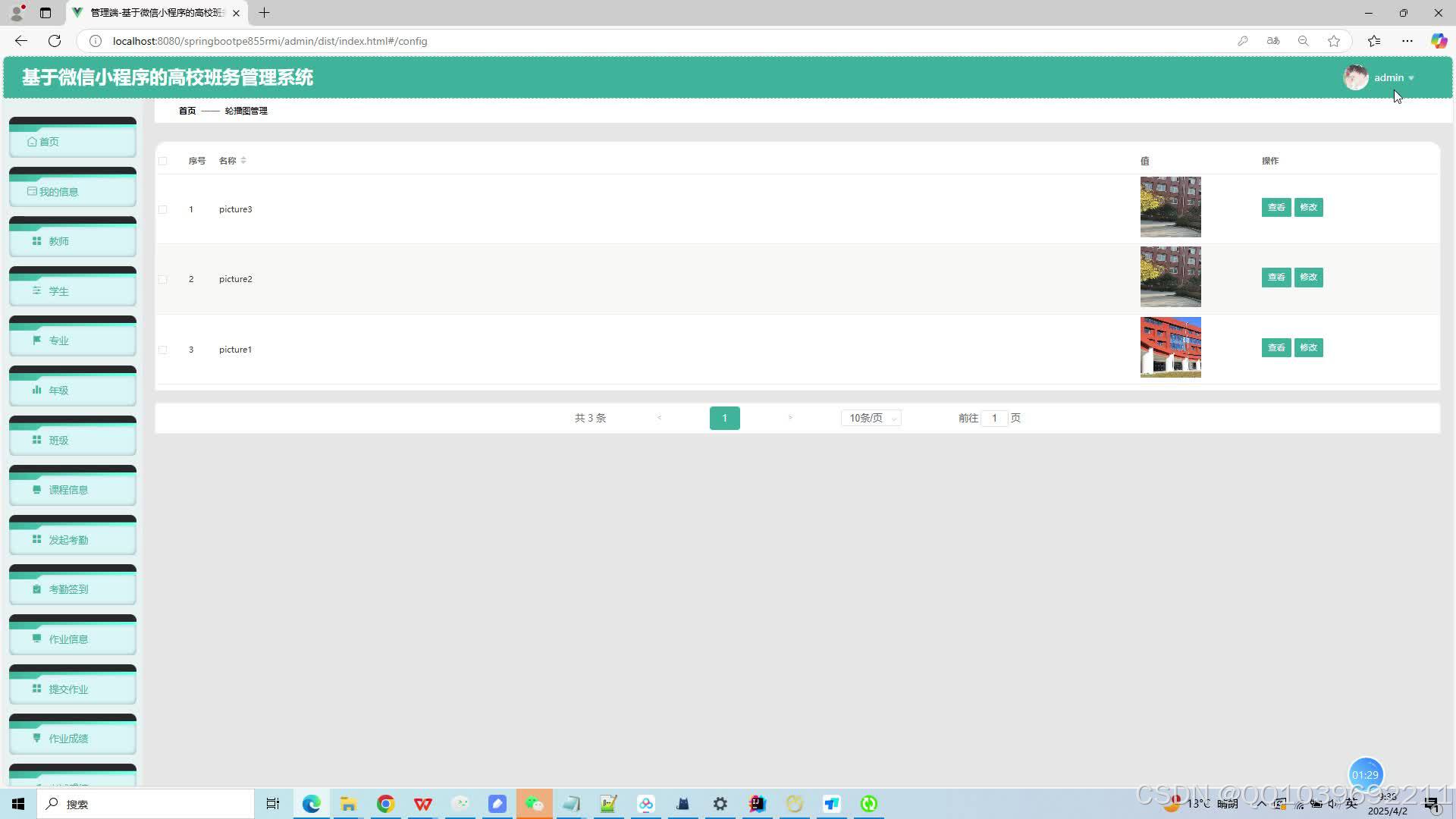Launch Google Chrome from the taskbar
The height and width of the screenshot is (819, 1456).
pyautogui.click(x=386, y=804)
